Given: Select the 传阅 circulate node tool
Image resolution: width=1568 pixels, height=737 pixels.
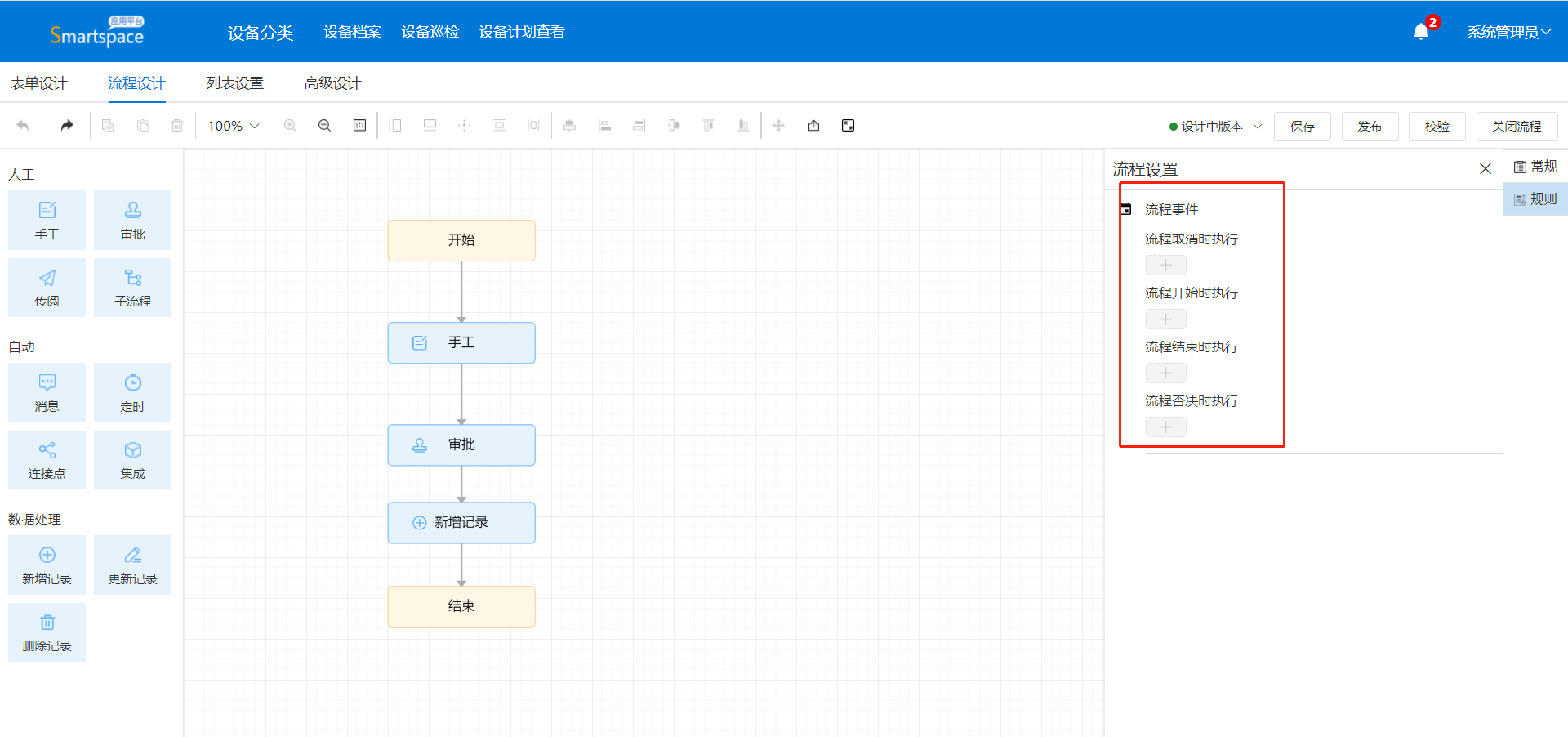Looking at the screenshot, I should point(47,288).
